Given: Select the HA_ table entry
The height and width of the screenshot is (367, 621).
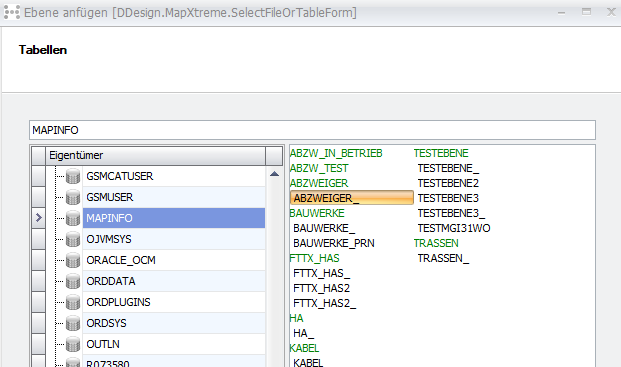Looking at the screenshot, I should [303, 334].
